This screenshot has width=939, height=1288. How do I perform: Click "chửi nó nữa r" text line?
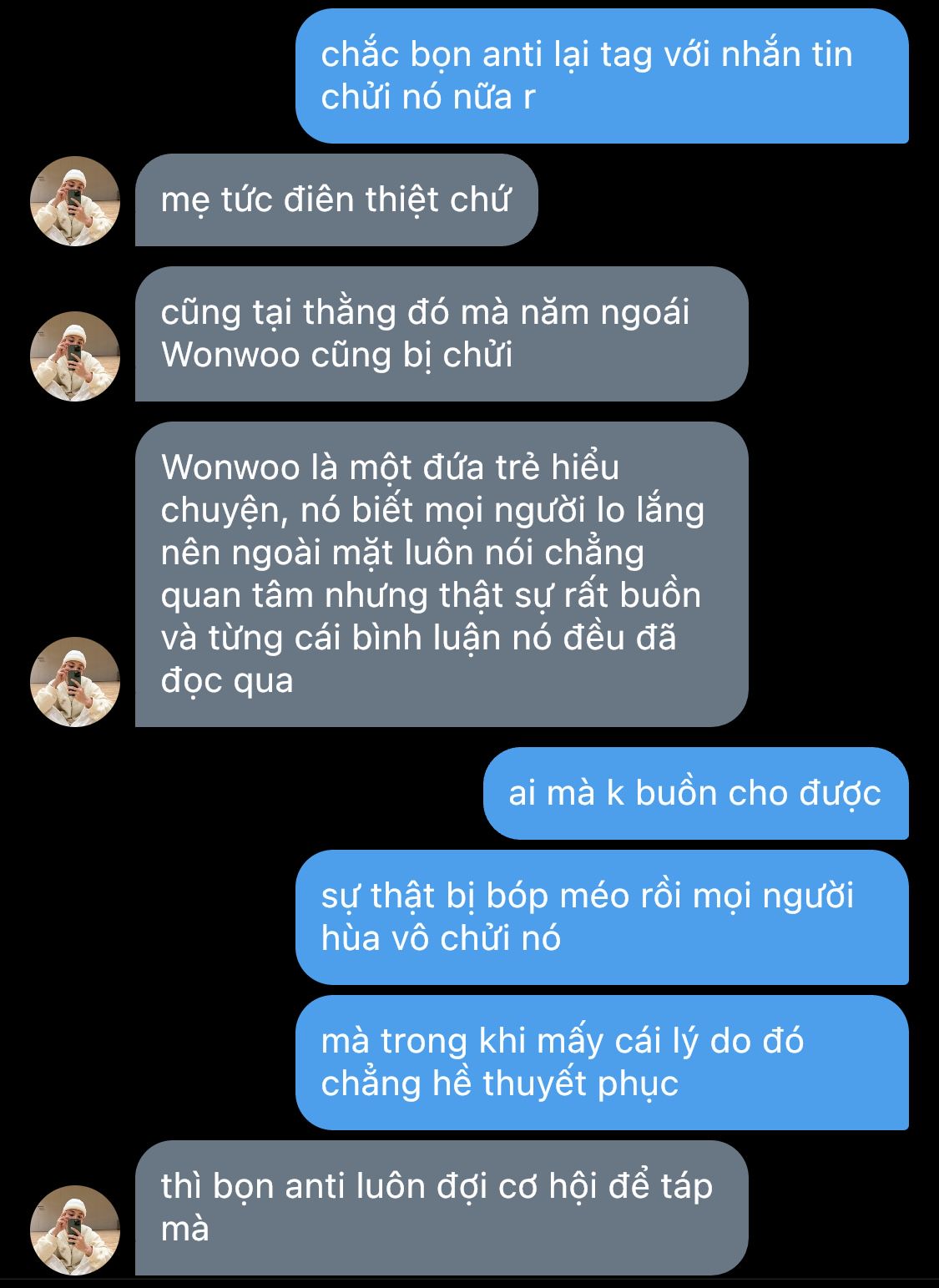428,98
